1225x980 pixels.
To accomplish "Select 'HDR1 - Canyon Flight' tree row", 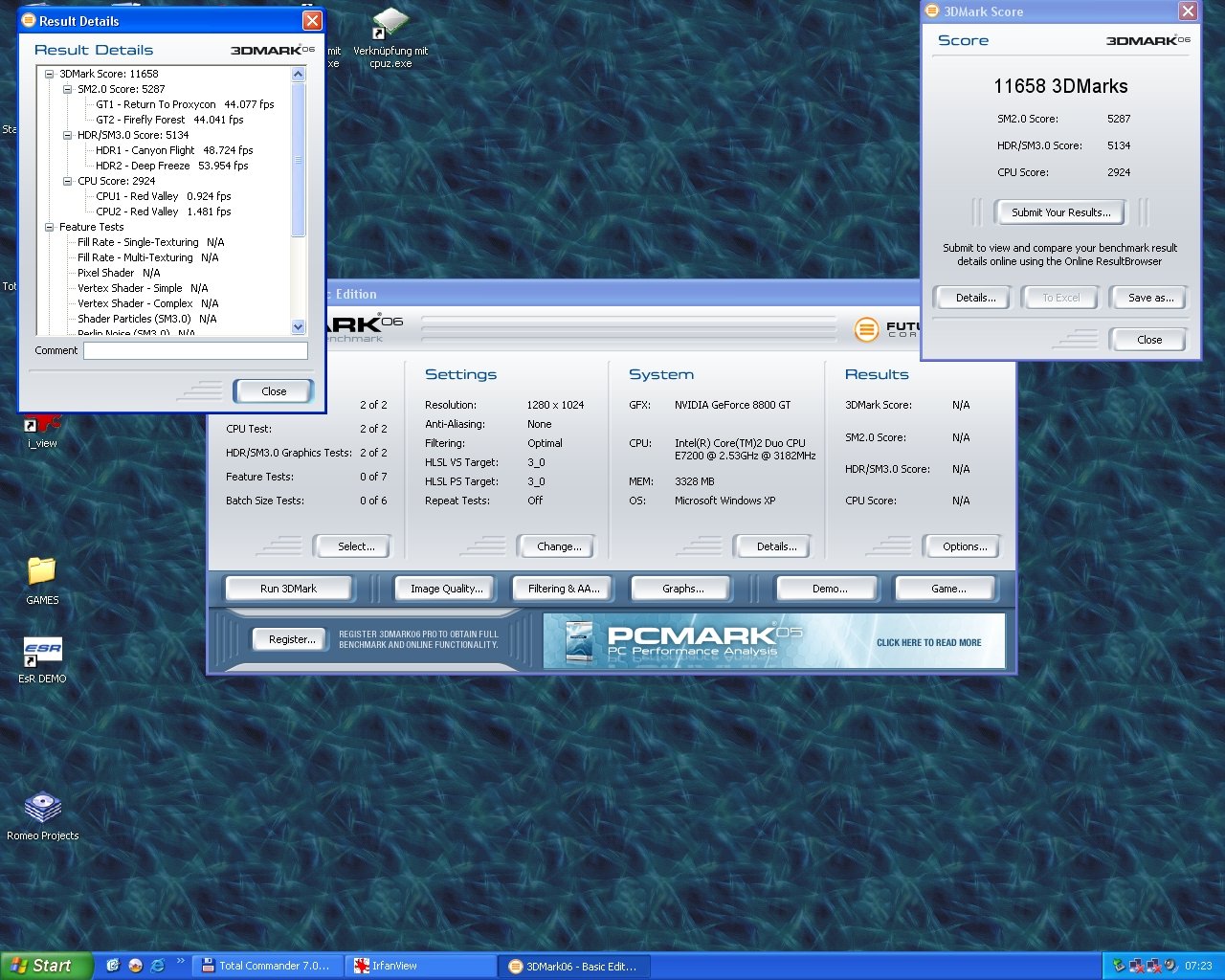I will pyautogui.click(x=174, y=150).
